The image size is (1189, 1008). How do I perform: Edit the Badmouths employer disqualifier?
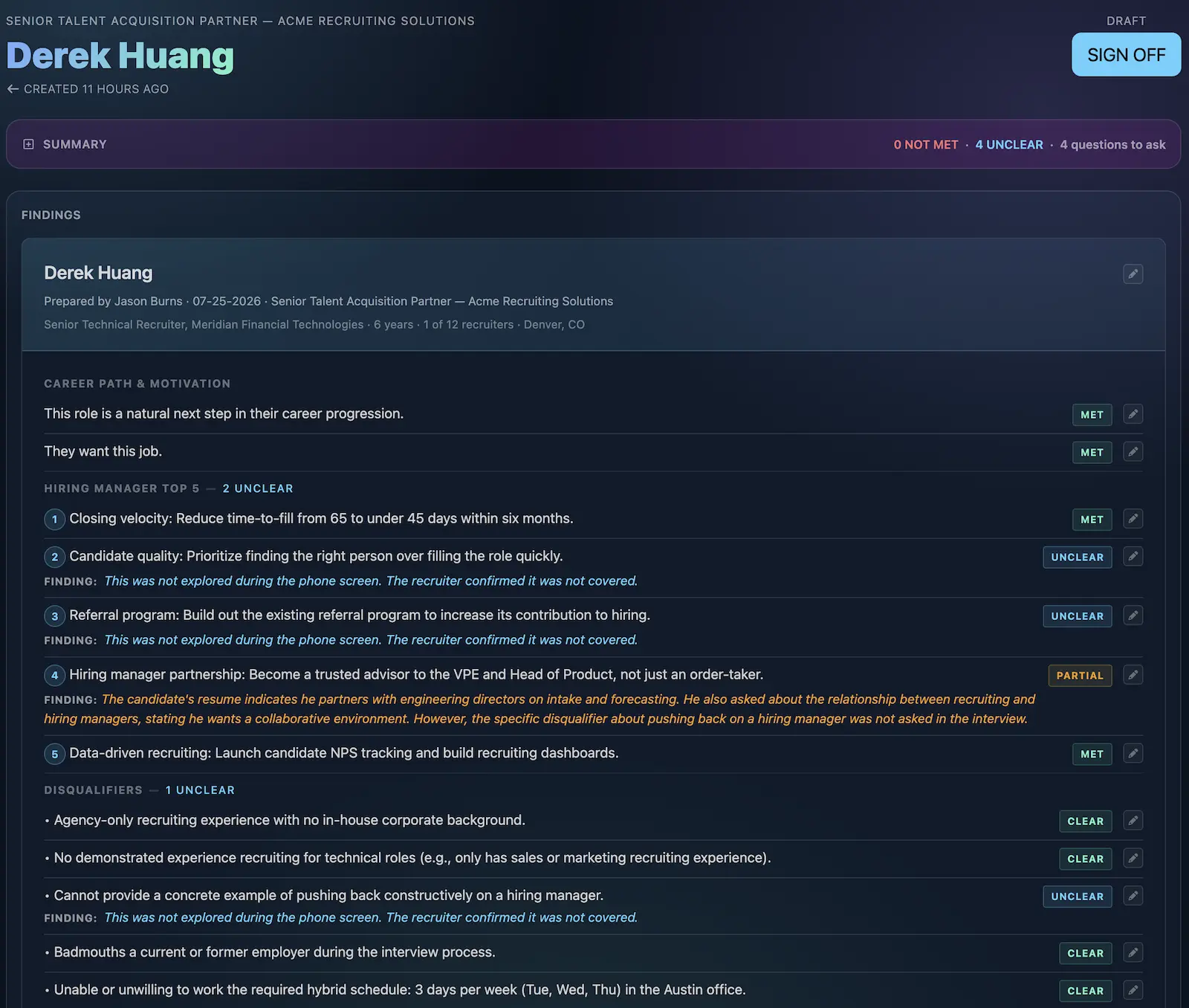pyautogui.click(x=1133, y=952)
